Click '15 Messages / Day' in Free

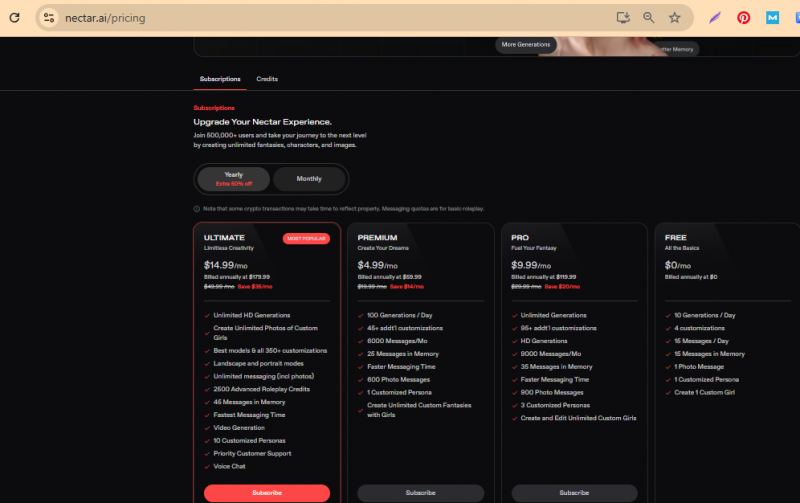click(702, 341)
